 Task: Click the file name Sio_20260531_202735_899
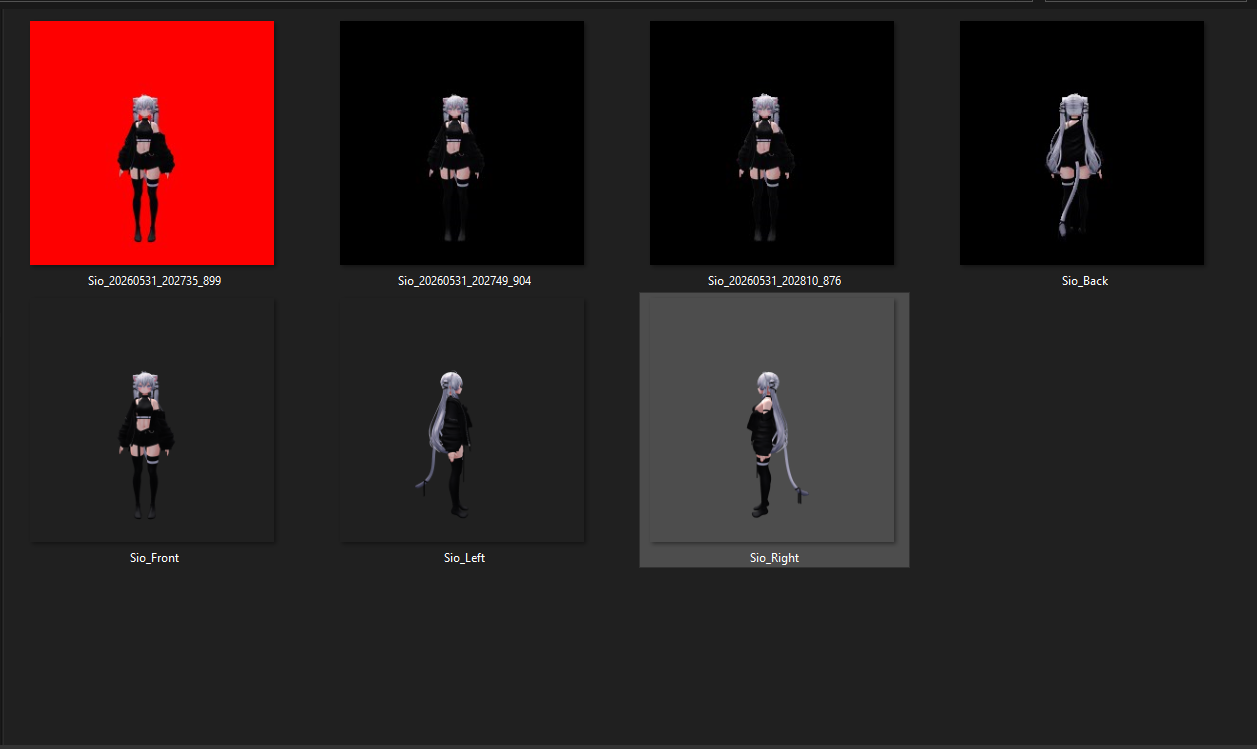[154, 281]
